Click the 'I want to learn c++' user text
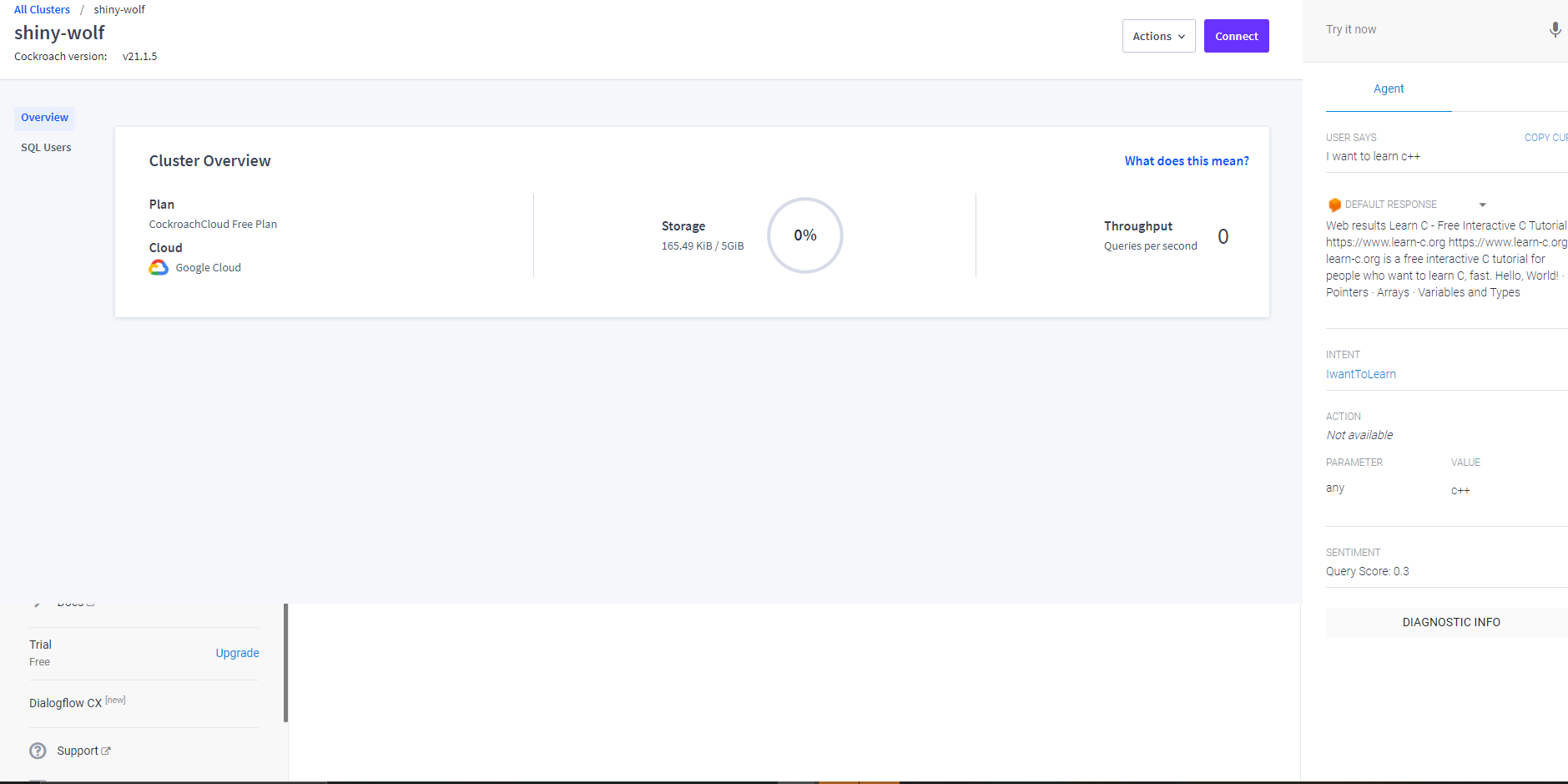 (x=1373, y=157)
